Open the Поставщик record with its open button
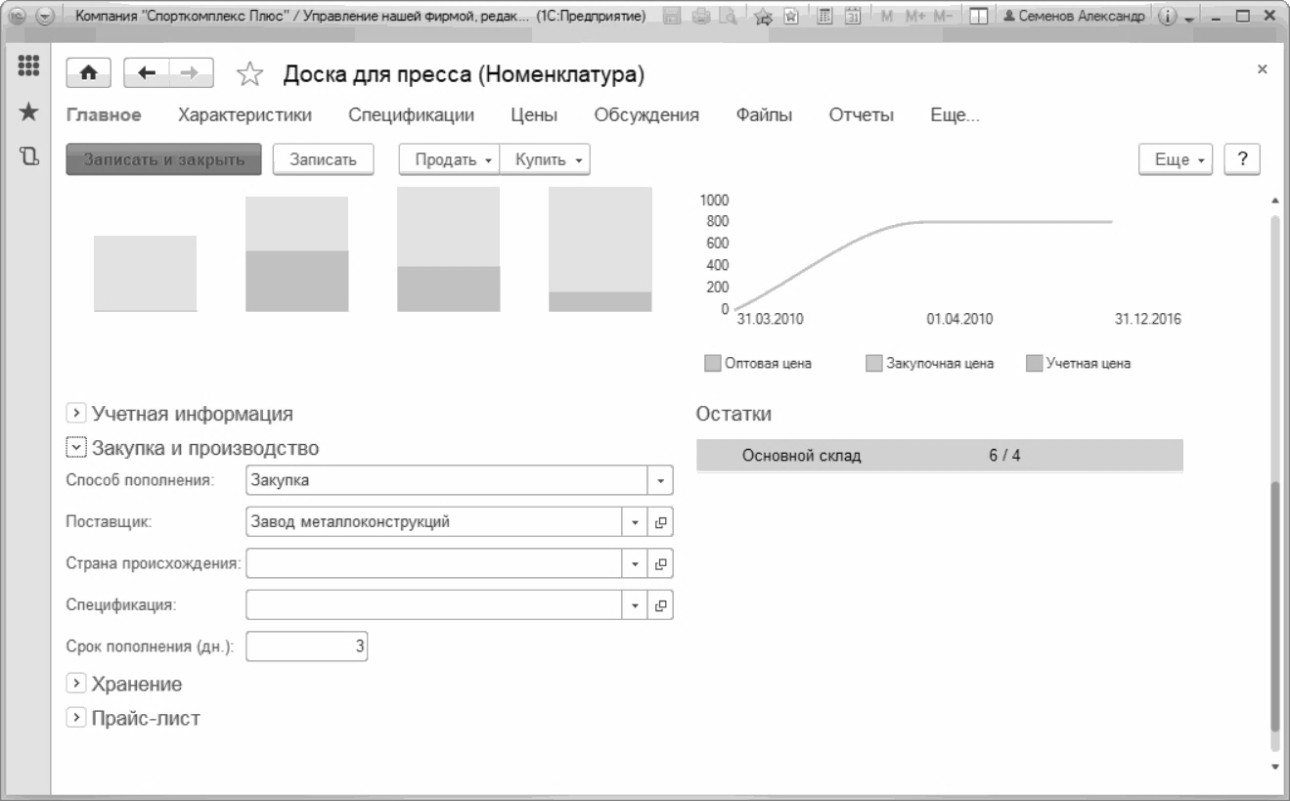This screenshot has height=801, width=1290. [x=661, y=521]
